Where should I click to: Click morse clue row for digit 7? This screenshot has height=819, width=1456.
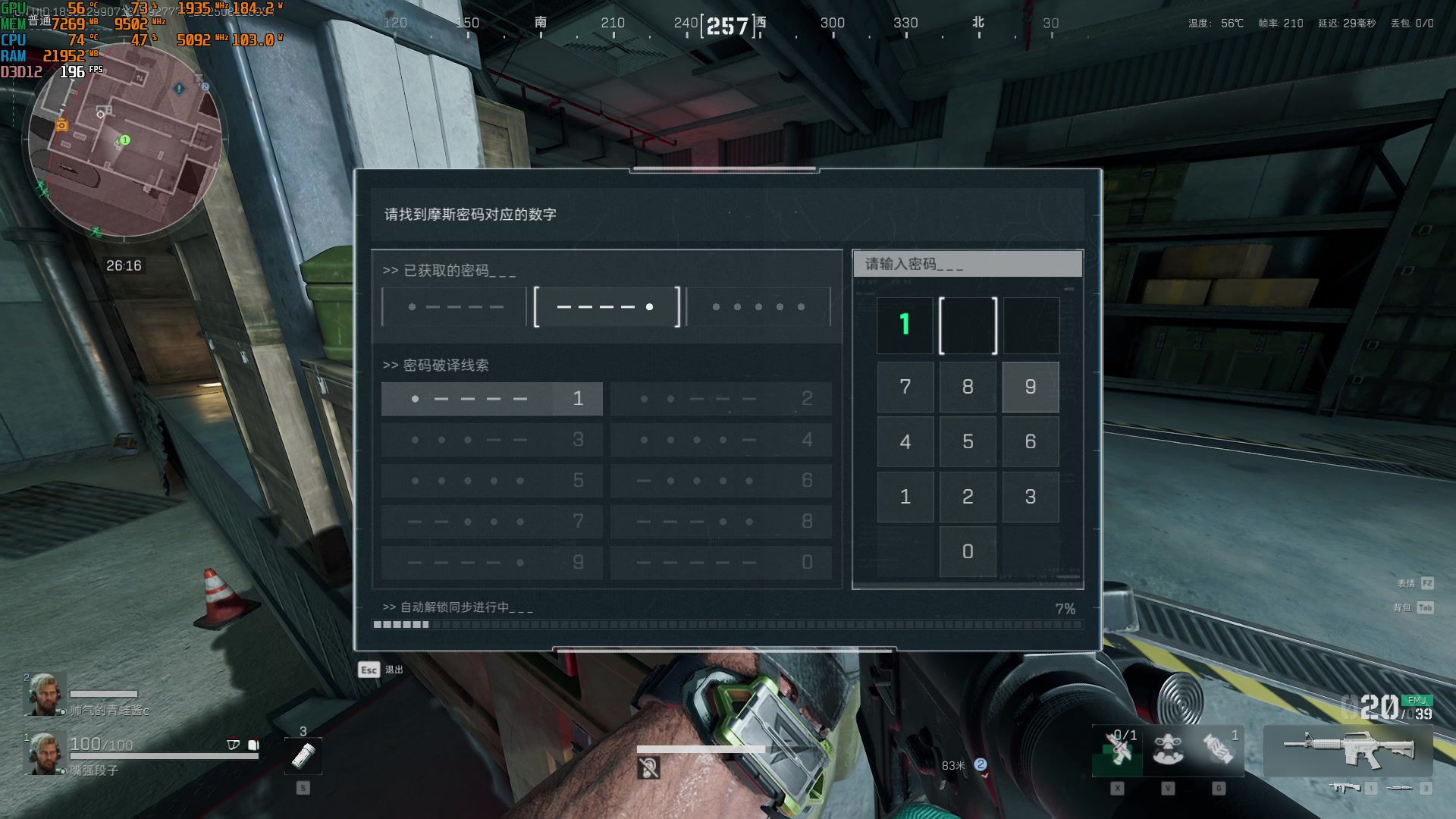(x=491, y=522)
